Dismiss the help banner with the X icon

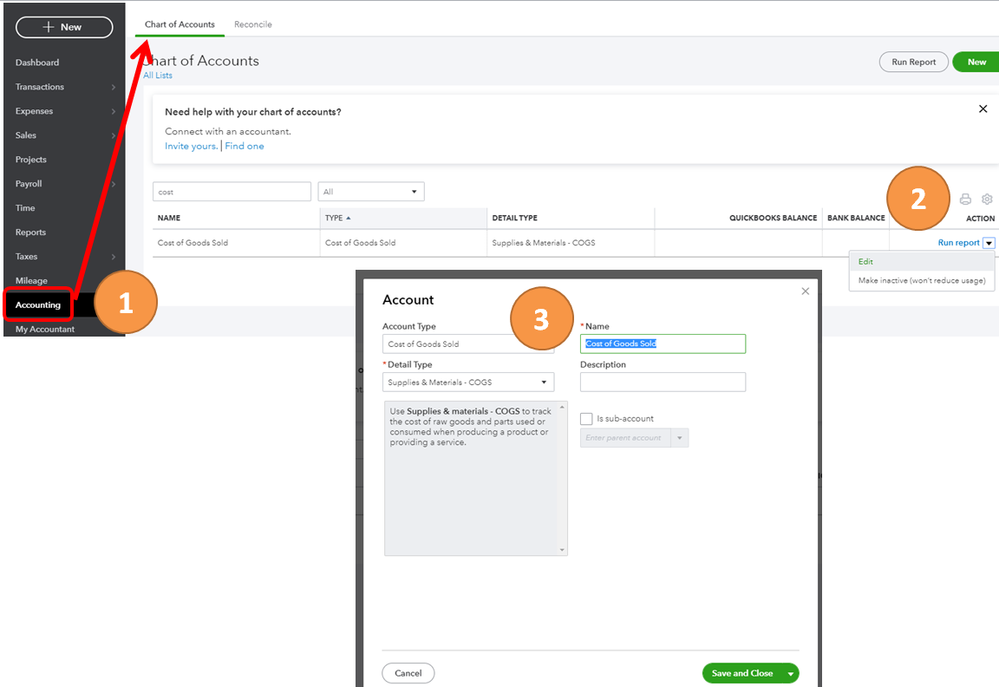(982, 109)
